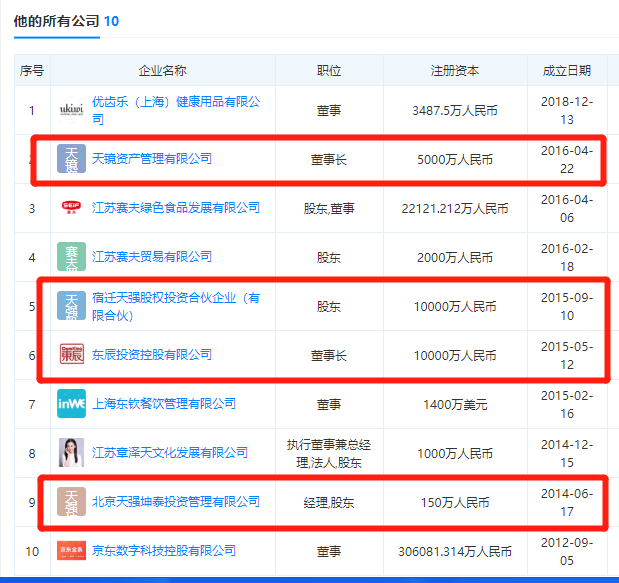Screen dimensions: 619x583
Task: Click the red SEIF logo icon
Action: 71,208
